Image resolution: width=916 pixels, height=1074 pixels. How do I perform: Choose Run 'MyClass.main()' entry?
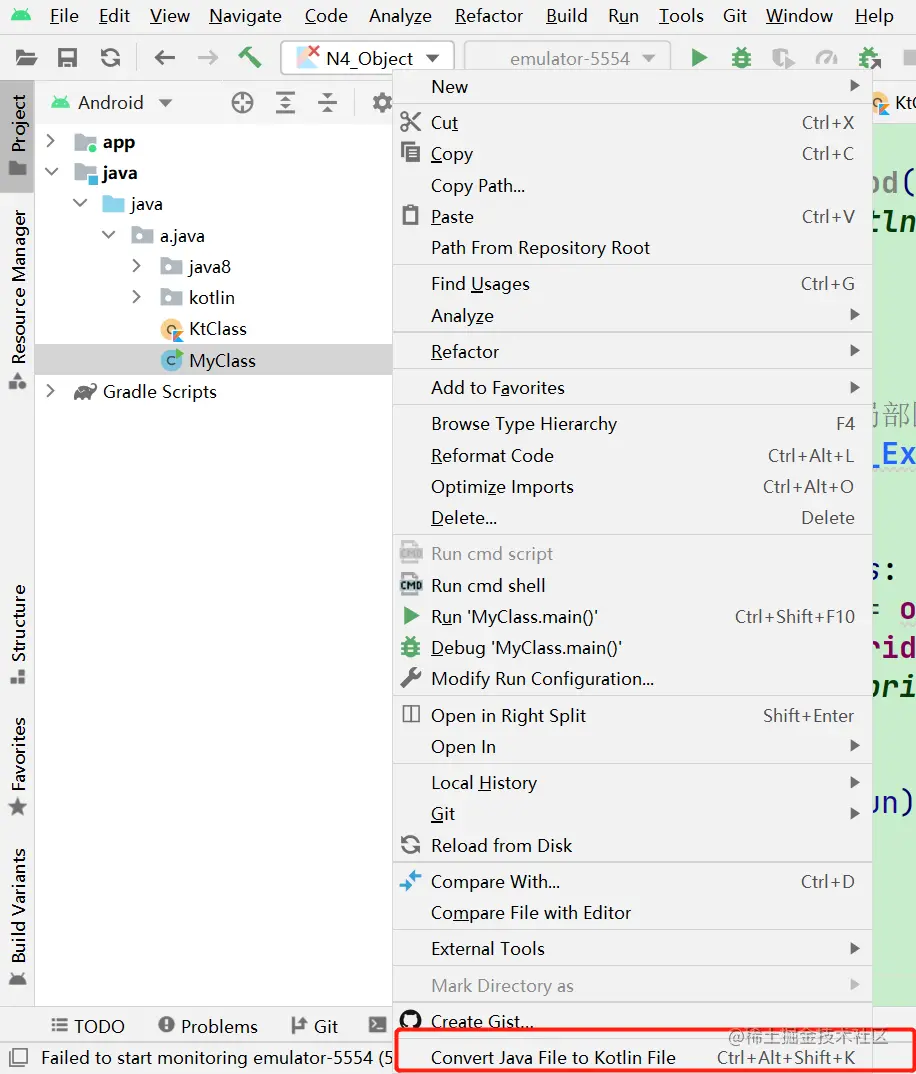coord(632,616)
